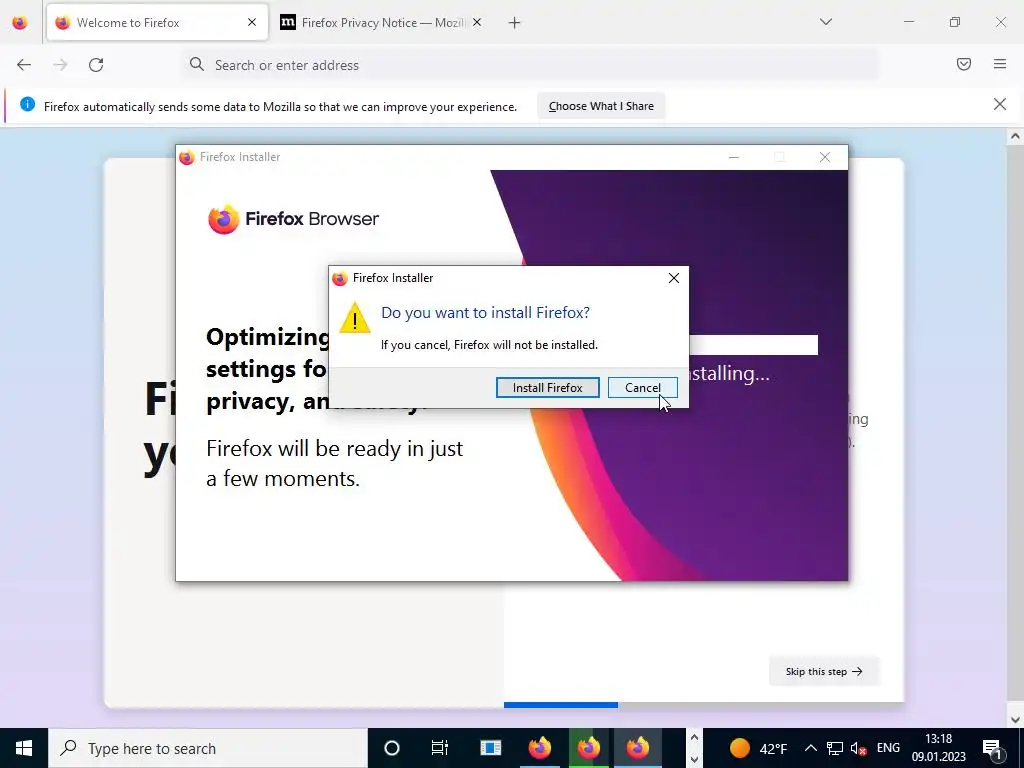Click the Firefox icon in the installer title bar
Screen dimensions: 1024x768
pyautogui.click(x=187, y=157)
